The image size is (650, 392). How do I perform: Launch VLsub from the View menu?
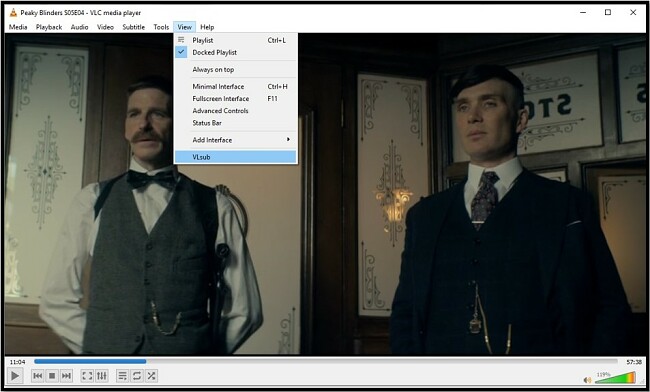235,157
